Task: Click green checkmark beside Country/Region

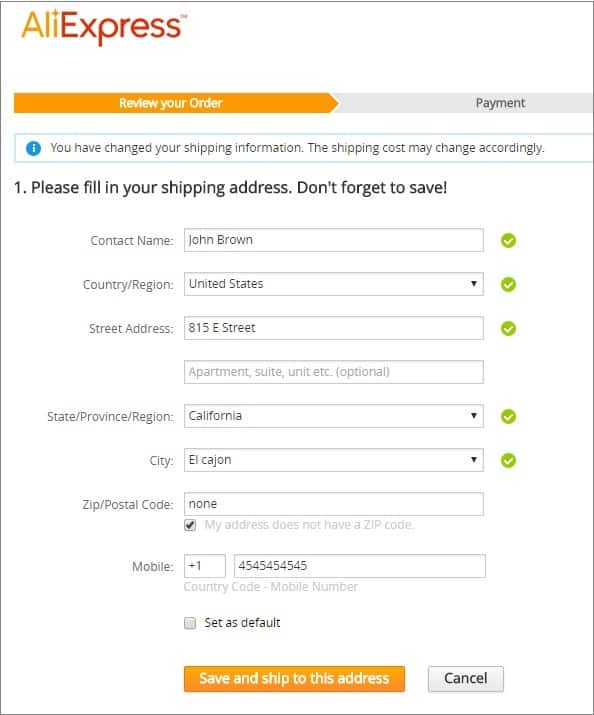Action: (508, 285)
